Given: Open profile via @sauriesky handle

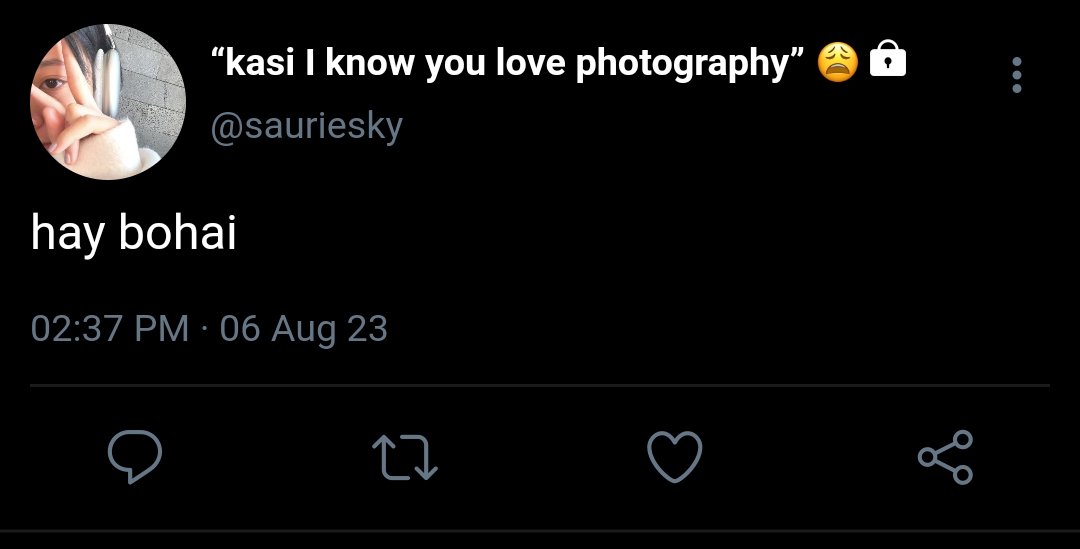Looking at the screenshot, I should click(307, 127).
